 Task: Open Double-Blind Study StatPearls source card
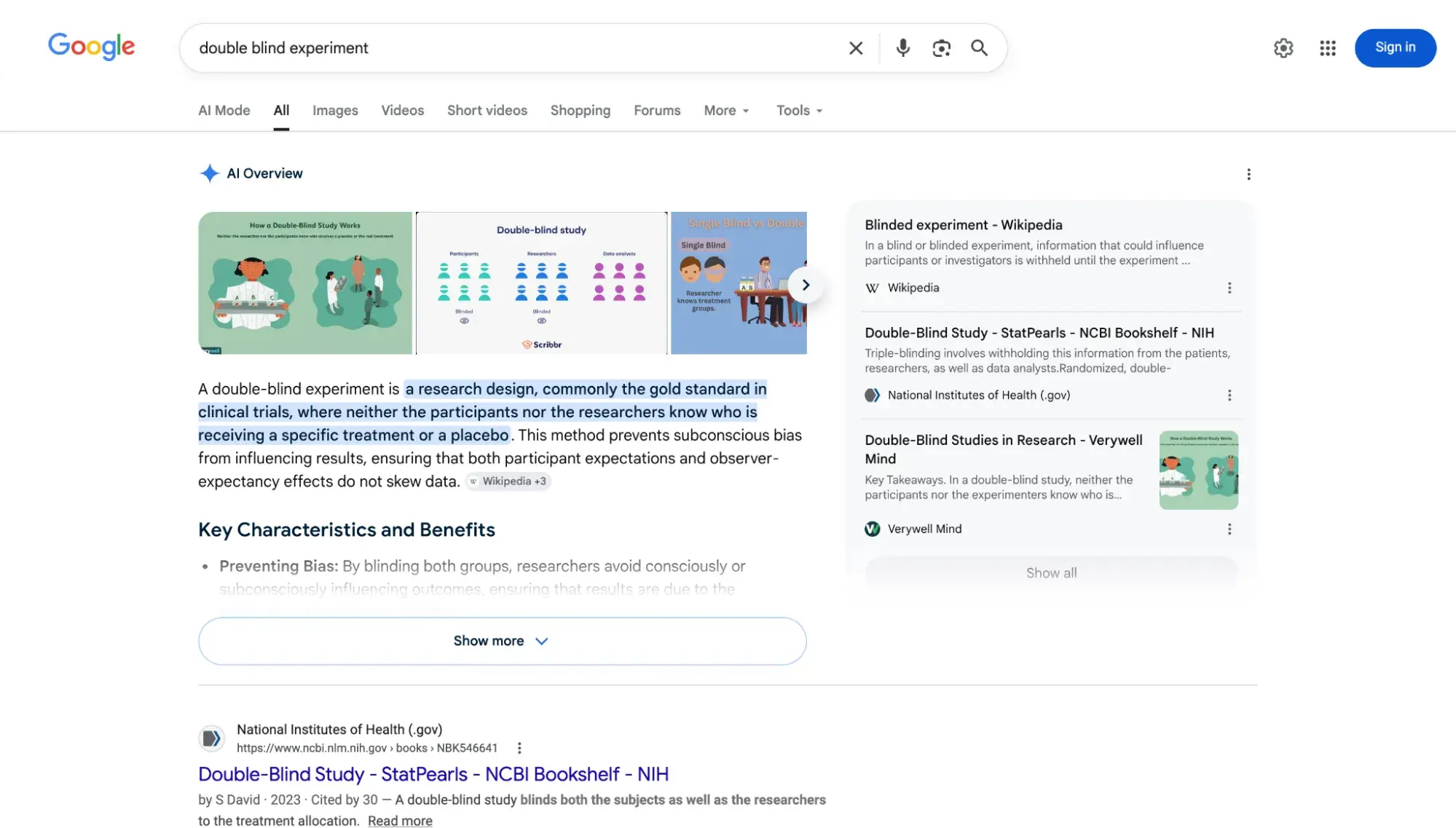tap(1039, 333)
